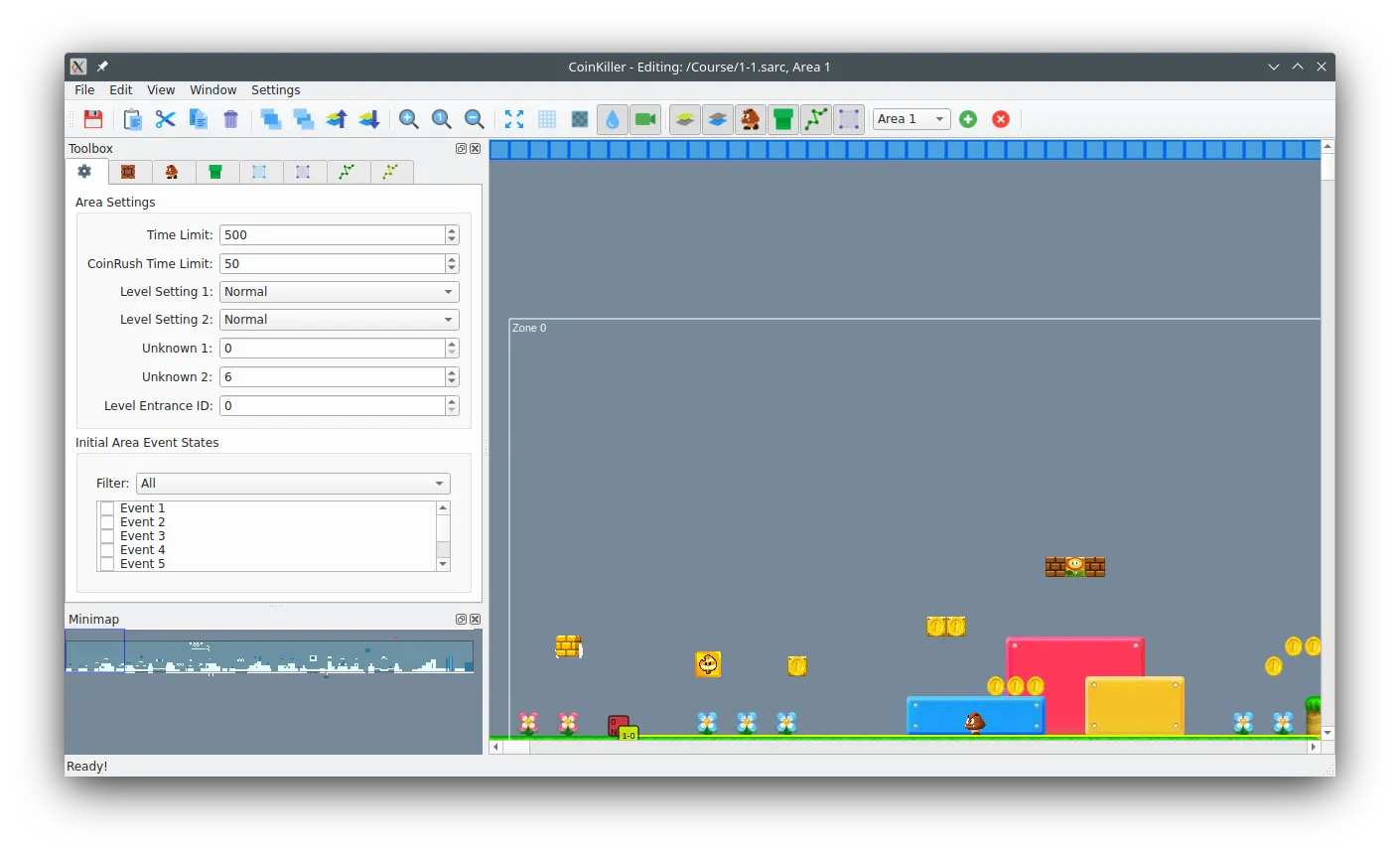Switch to the Progress Paths tab in Toolbox

point(391,173)
